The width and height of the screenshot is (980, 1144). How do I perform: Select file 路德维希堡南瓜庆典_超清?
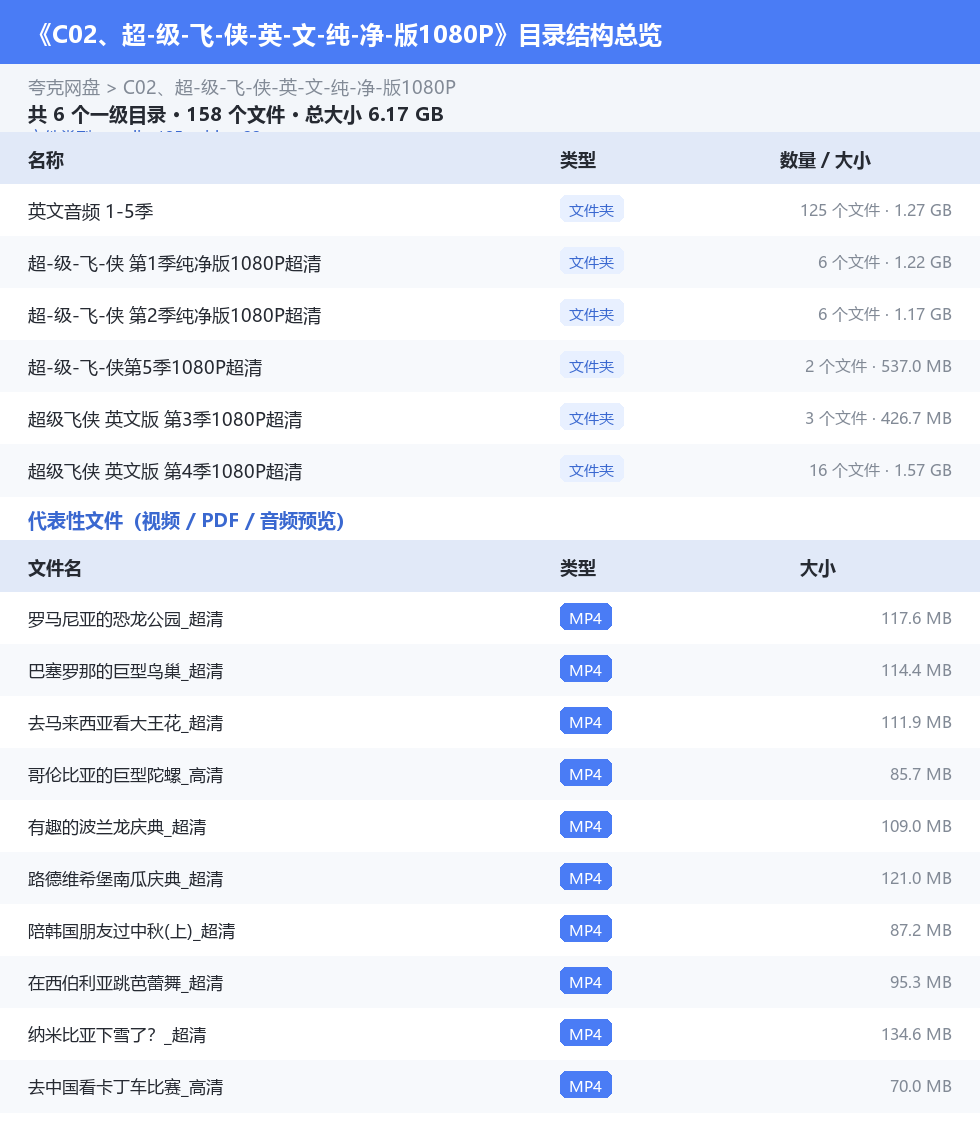tap(490, 878)
